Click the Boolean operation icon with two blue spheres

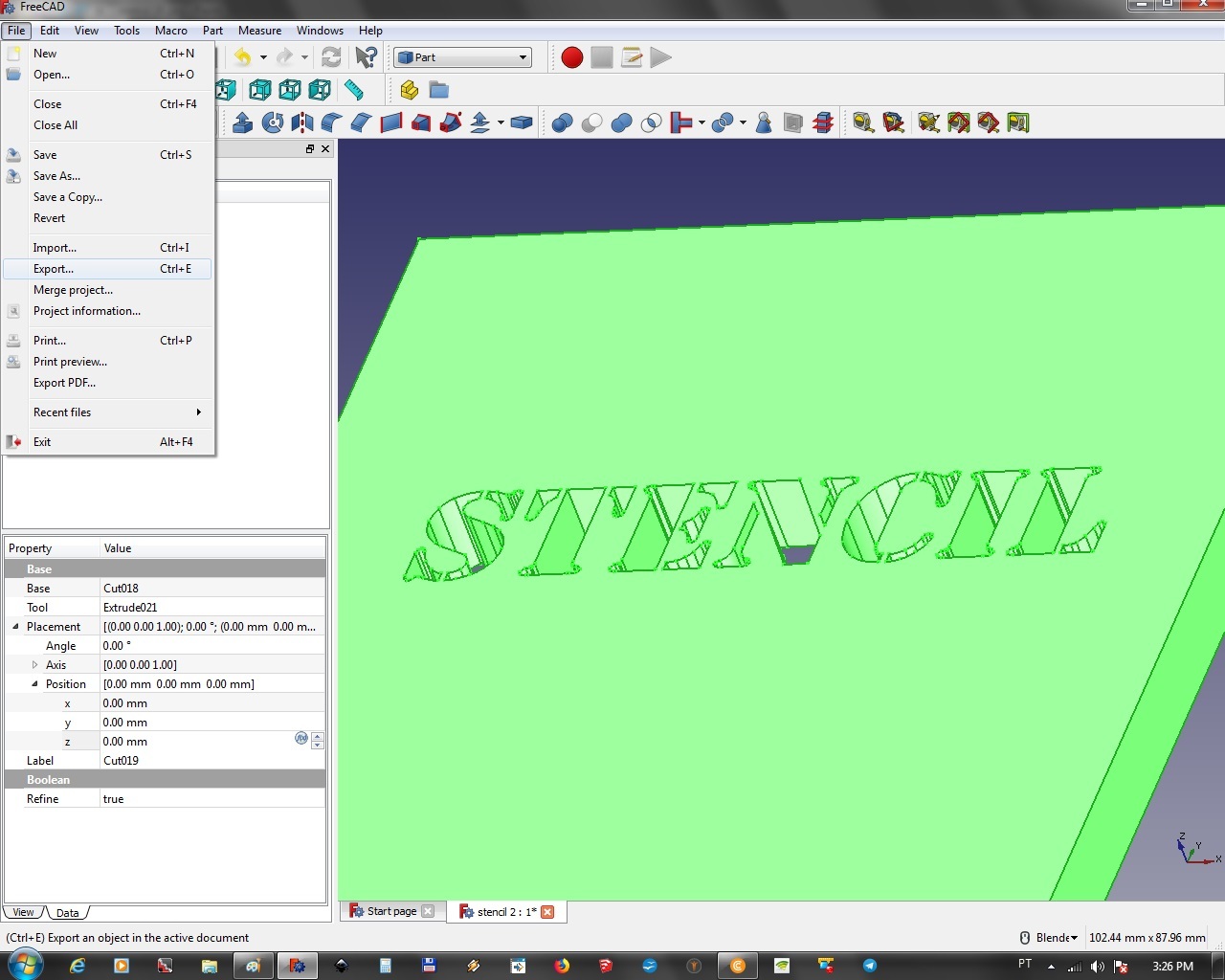click(563, 122)
